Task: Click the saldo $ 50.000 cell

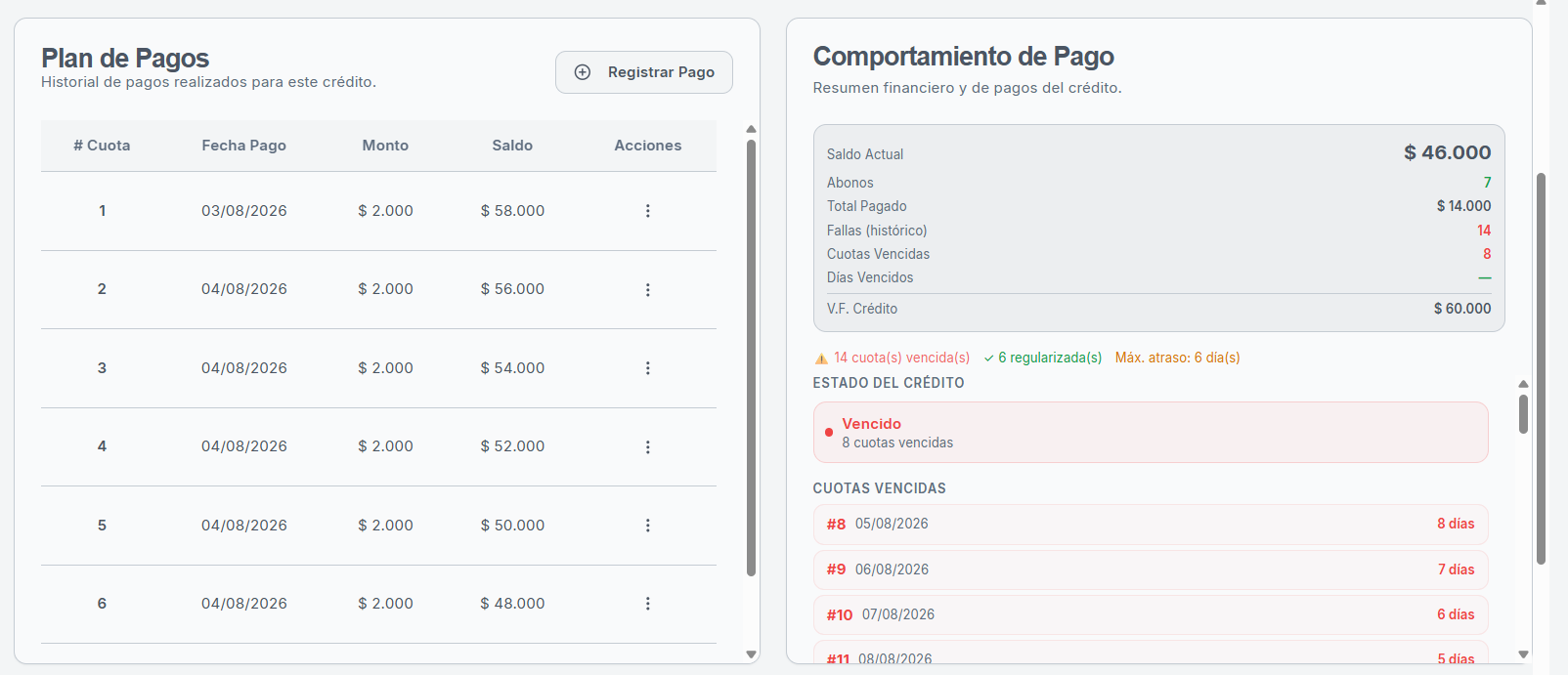Action: [x=512, y=526]
